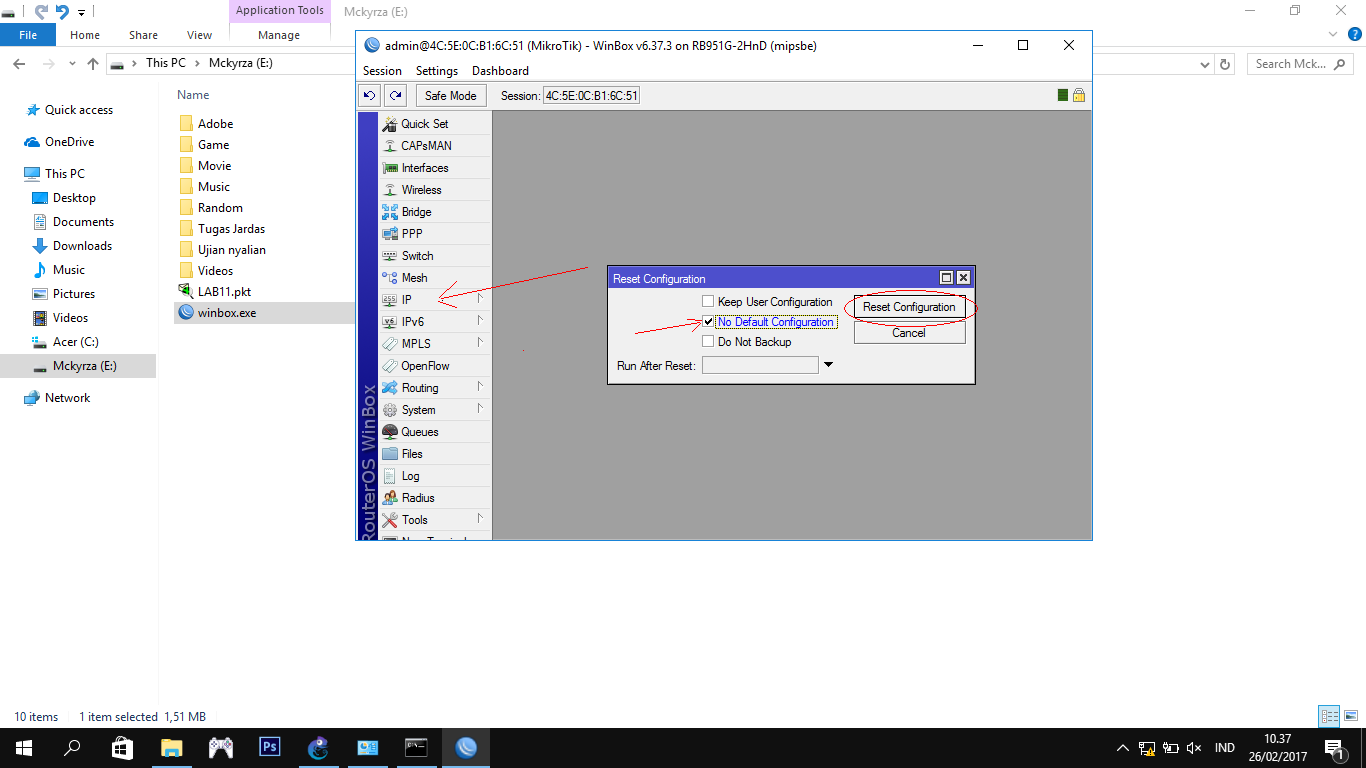Open the Tools menu in WinBox
Image resolution: width=1366 pixels, height=768 pixels.
tap(413, 519)
